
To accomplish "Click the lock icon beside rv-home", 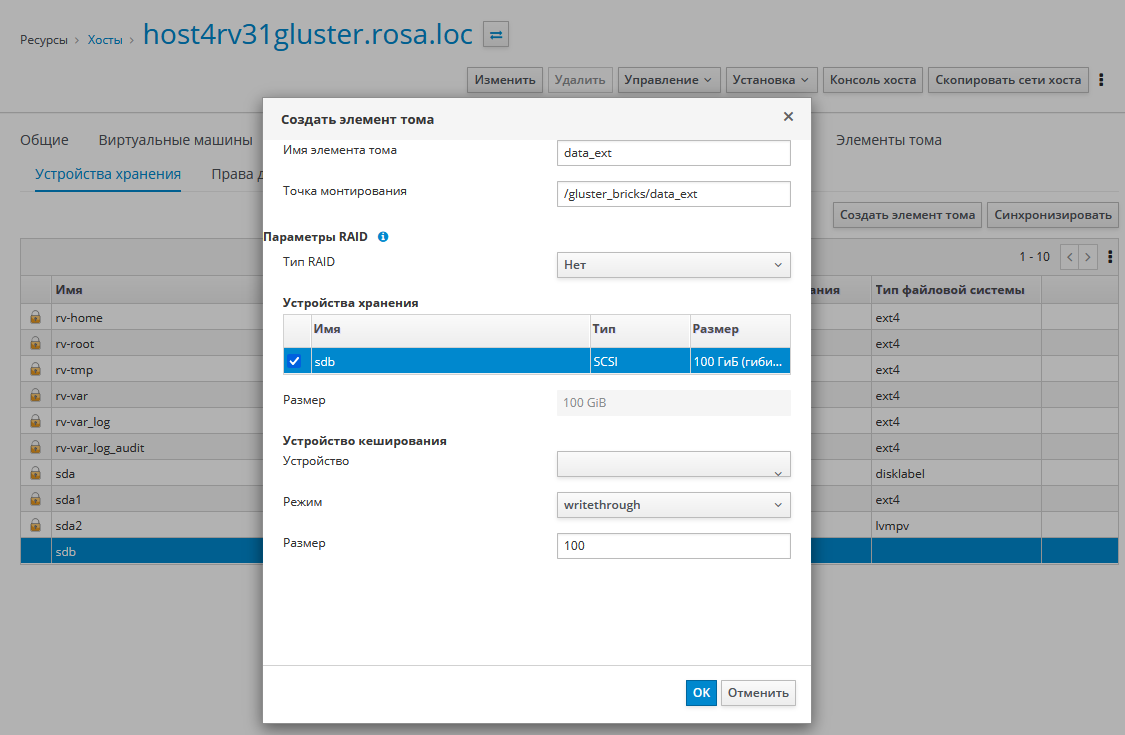I will click(x=36, y=318).
